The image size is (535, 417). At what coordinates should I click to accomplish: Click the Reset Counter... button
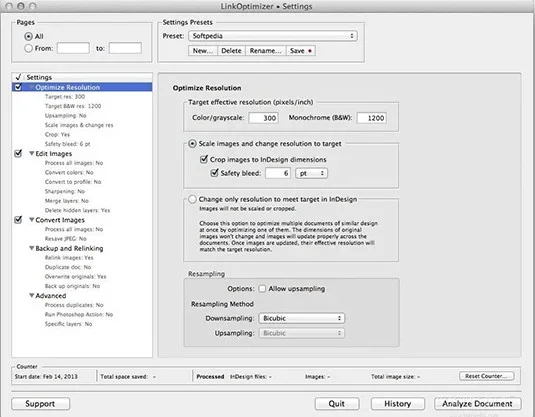coord(487,376)
